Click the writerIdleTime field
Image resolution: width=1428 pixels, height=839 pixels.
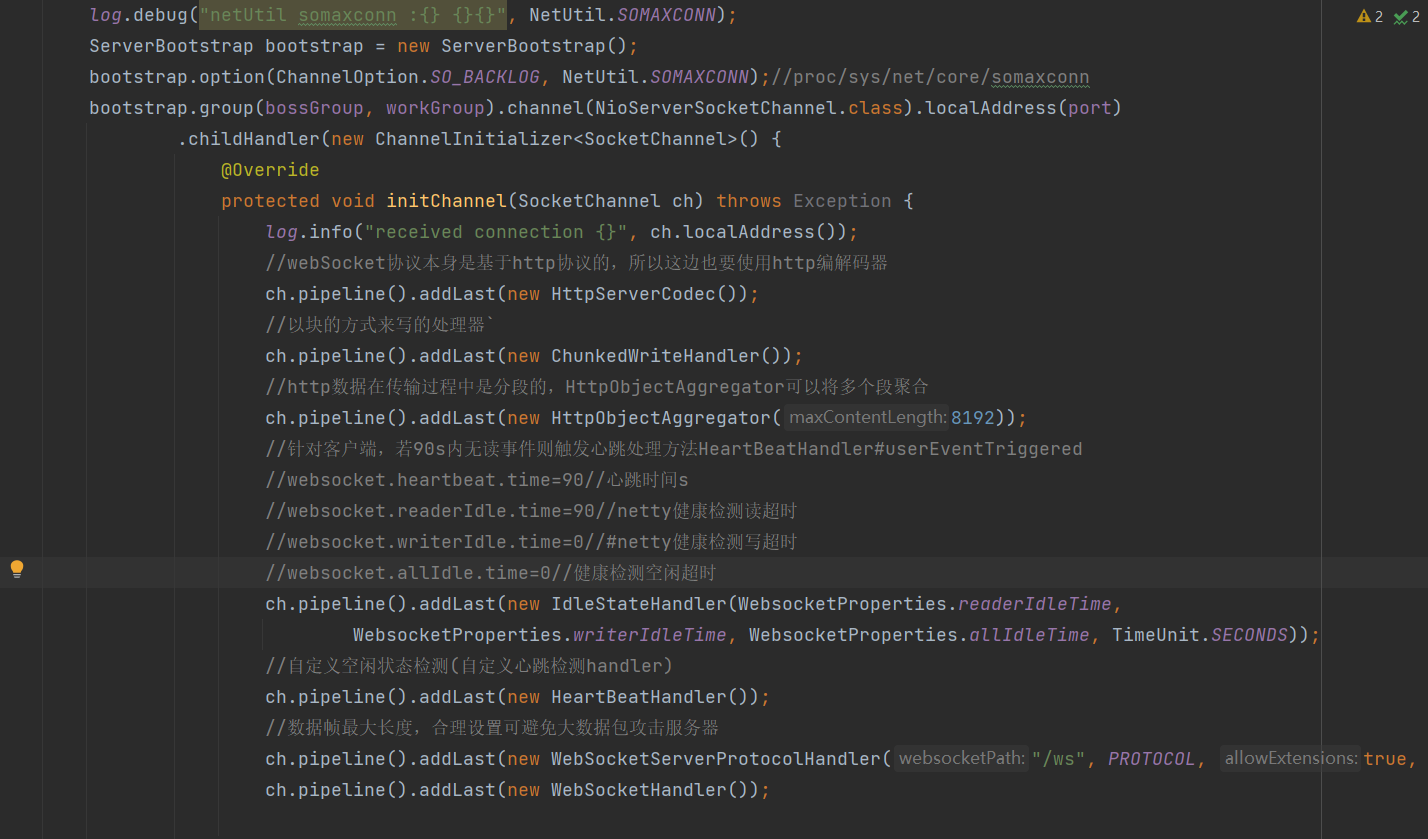650,635
